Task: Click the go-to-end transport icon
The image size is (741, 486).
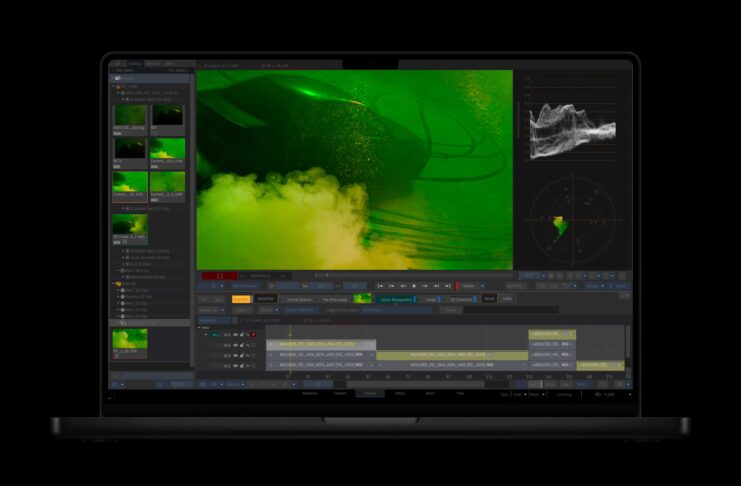Action: [448, 286]
